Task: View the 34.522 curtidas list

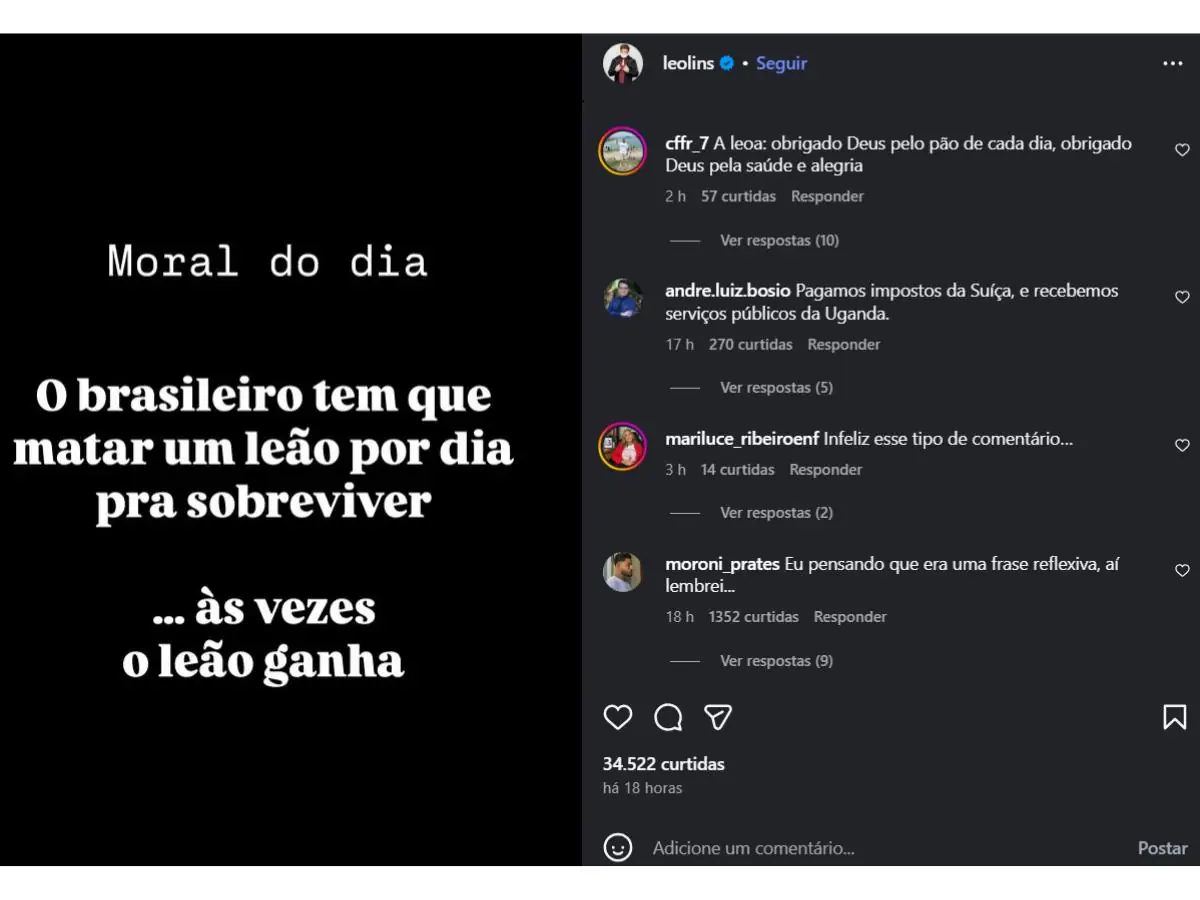Action: (663, 763)
